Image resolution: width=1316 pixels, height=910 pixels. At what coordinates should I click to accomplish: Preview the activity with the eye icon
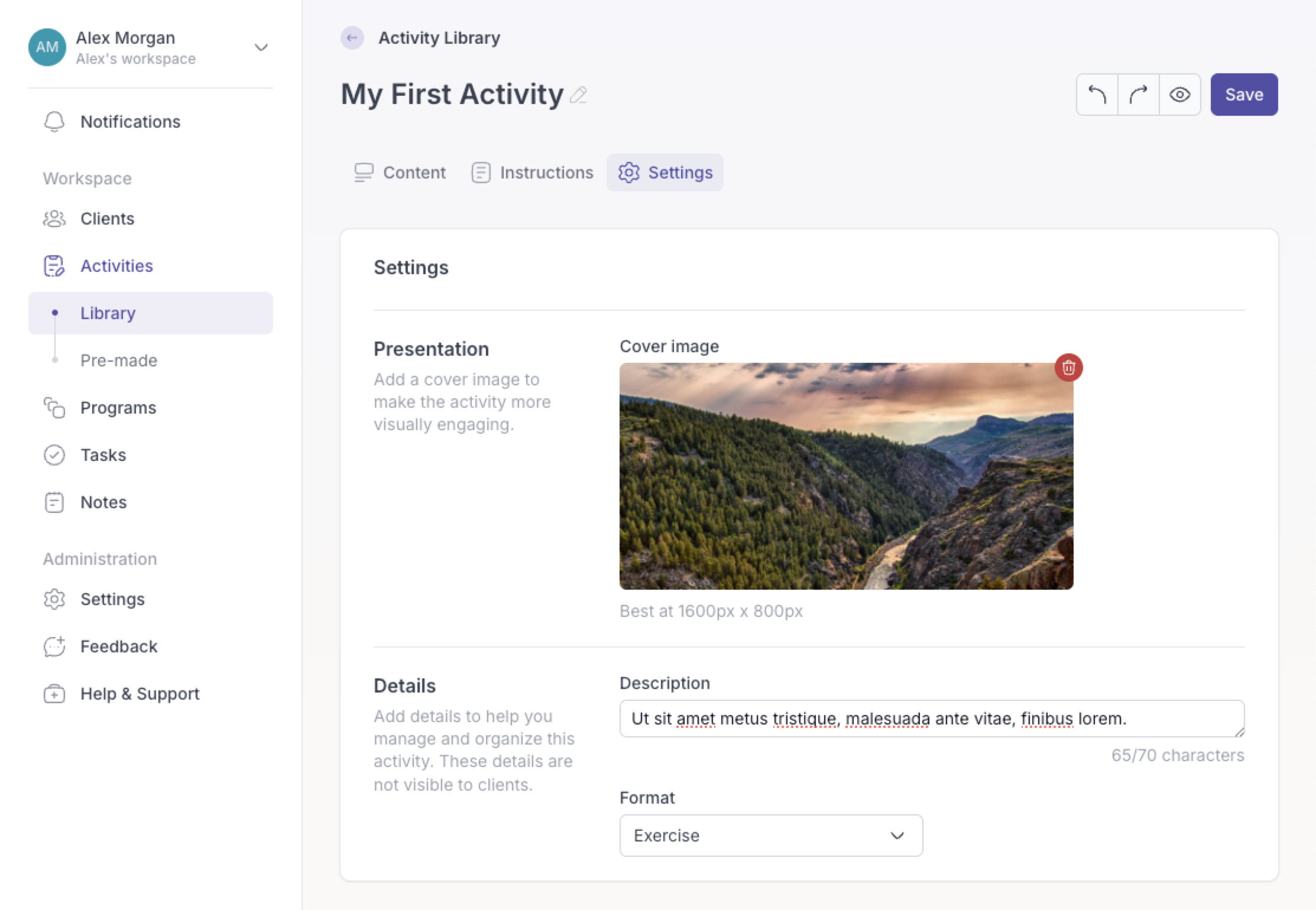coord(1180,95)
